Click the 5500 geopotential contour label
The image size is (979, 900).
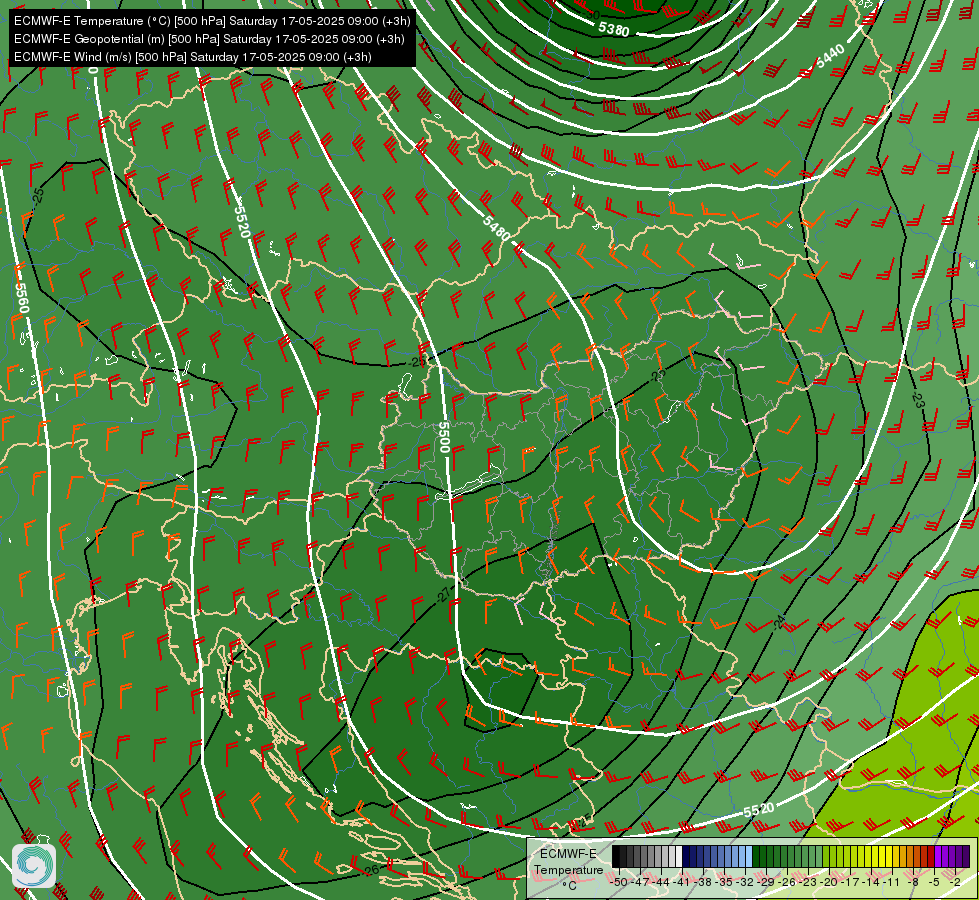click(x=443, y=437)
